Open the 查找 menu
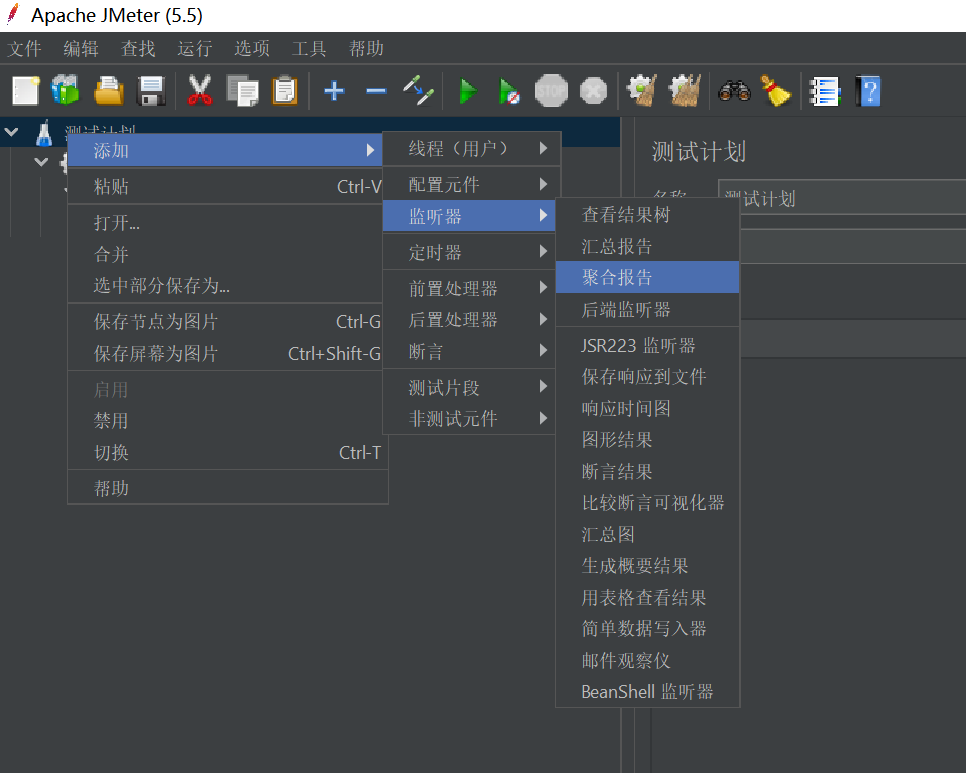The image size is (966, 773). pos(138,48)
